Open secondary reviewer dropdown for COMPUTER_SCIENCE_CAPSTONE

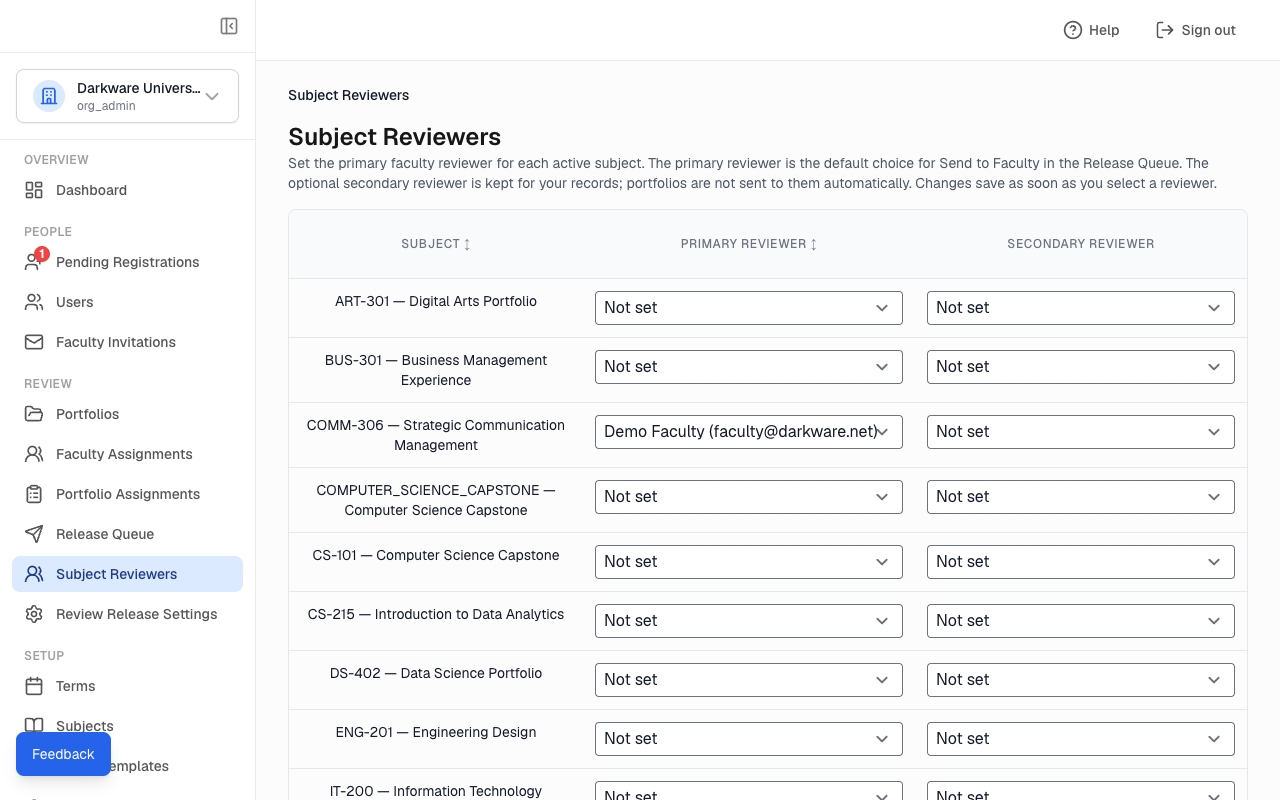(x=1081, y=497)
